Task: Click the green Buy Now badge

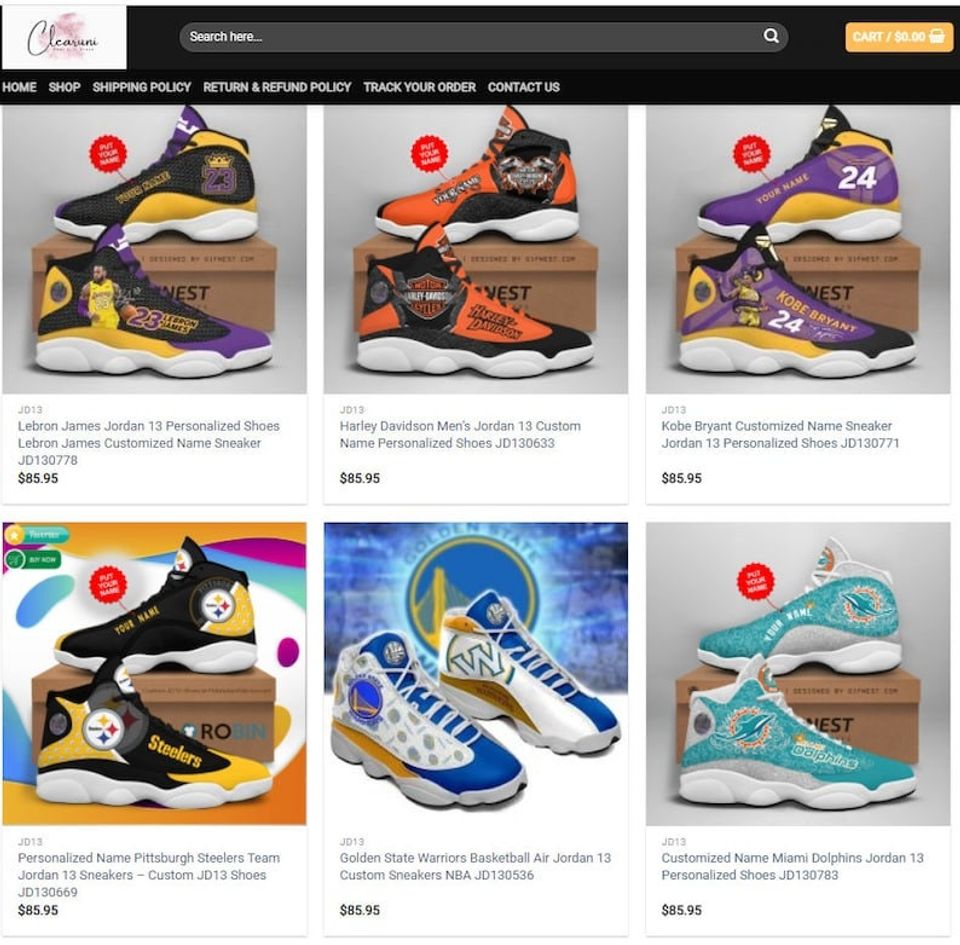Action: (x=33, y=559)
